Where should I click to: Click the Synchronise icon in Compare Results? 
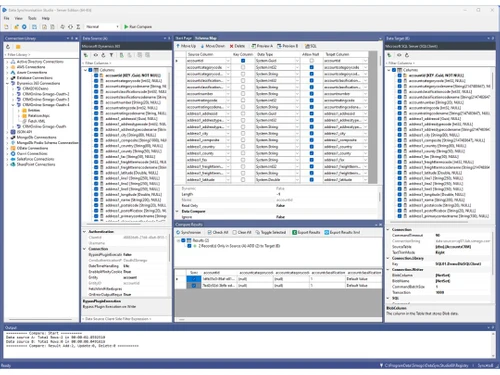tap(178, 232)
